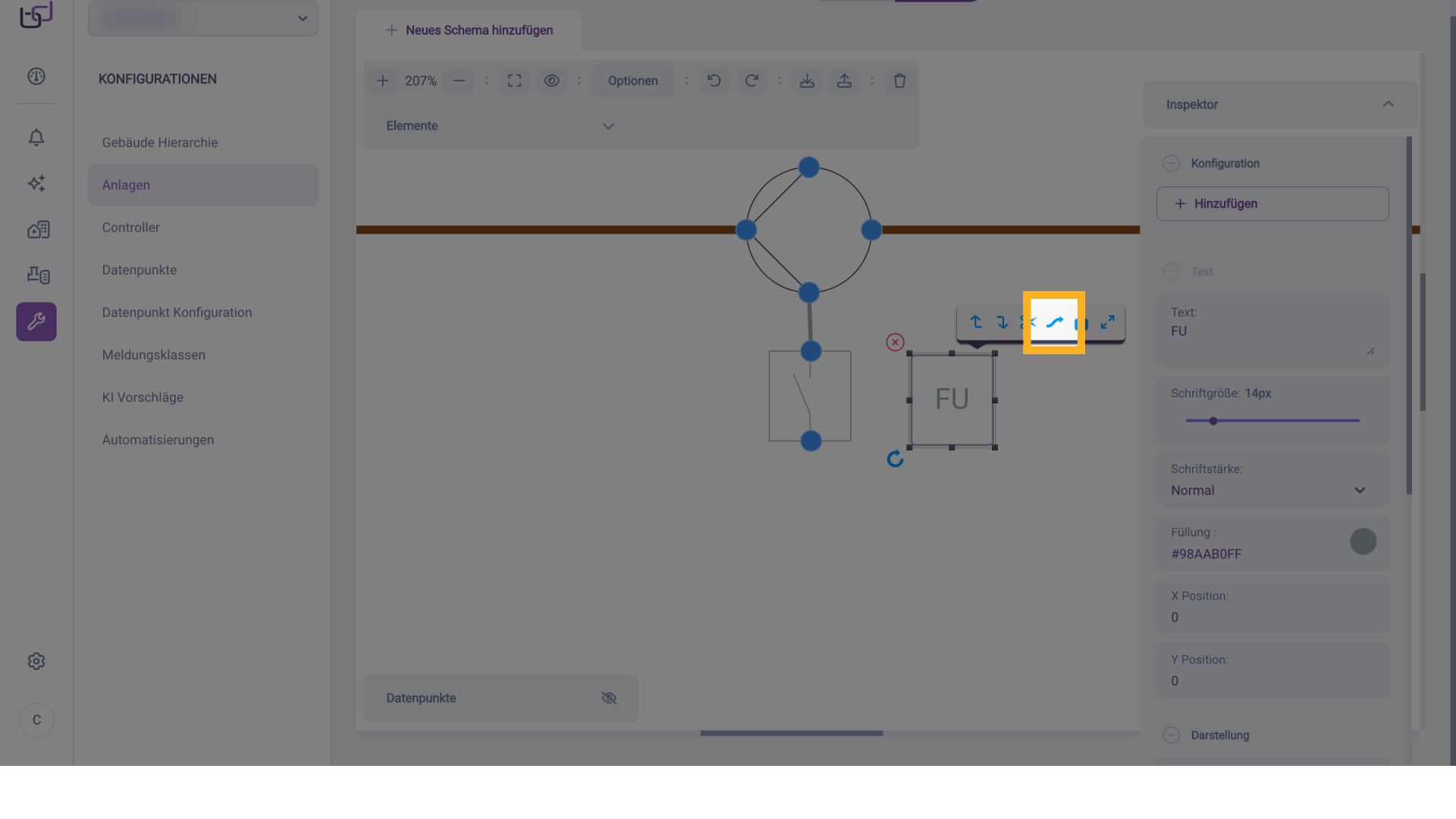Click the highlighted connection line tool
Screen dimensions: 1456x819
1054,322
